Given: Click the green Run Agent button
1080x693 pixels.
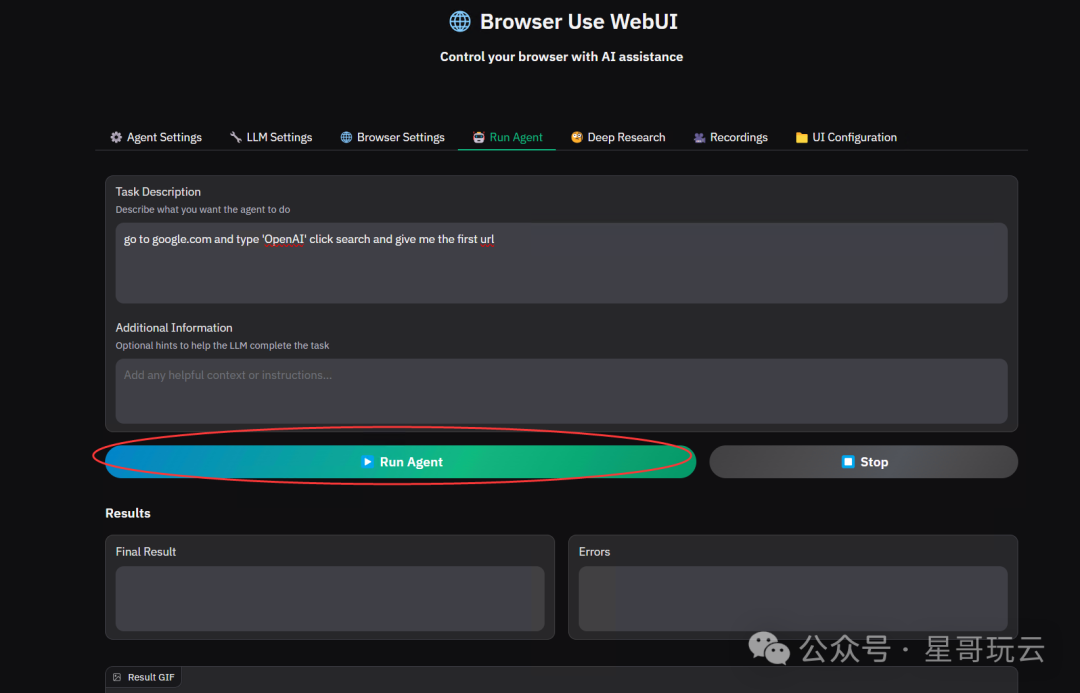Looking at the screenshot, I should click(400, 462).
